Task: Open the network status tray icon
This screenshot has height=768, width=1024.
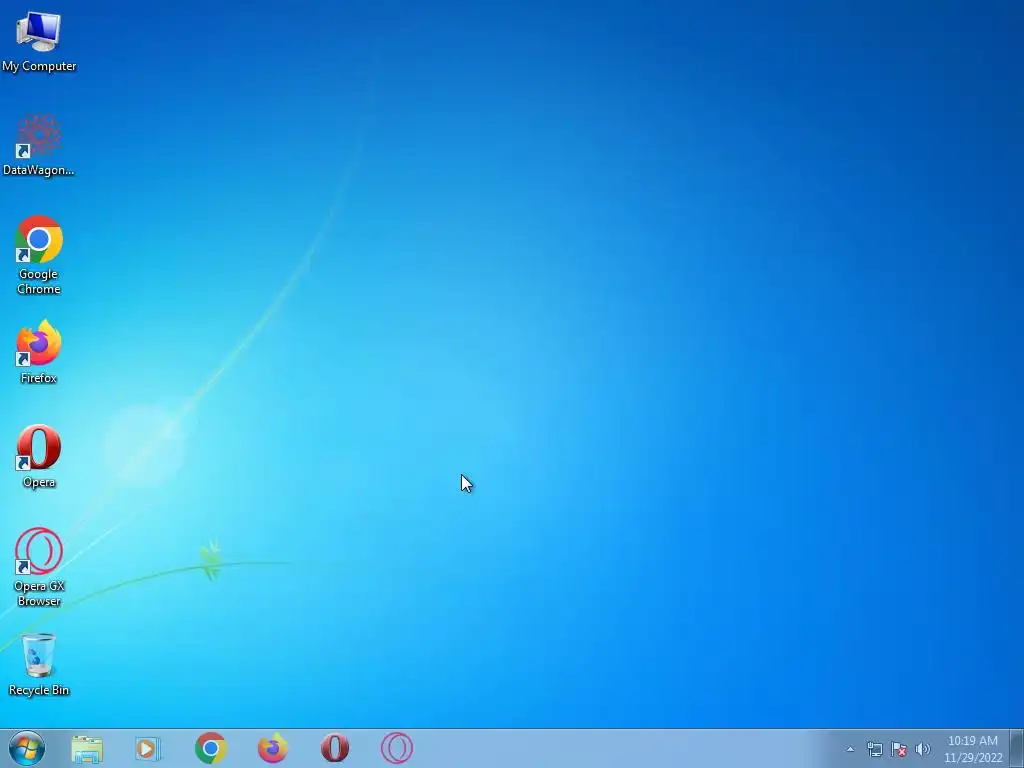Action: click(874, 749)
